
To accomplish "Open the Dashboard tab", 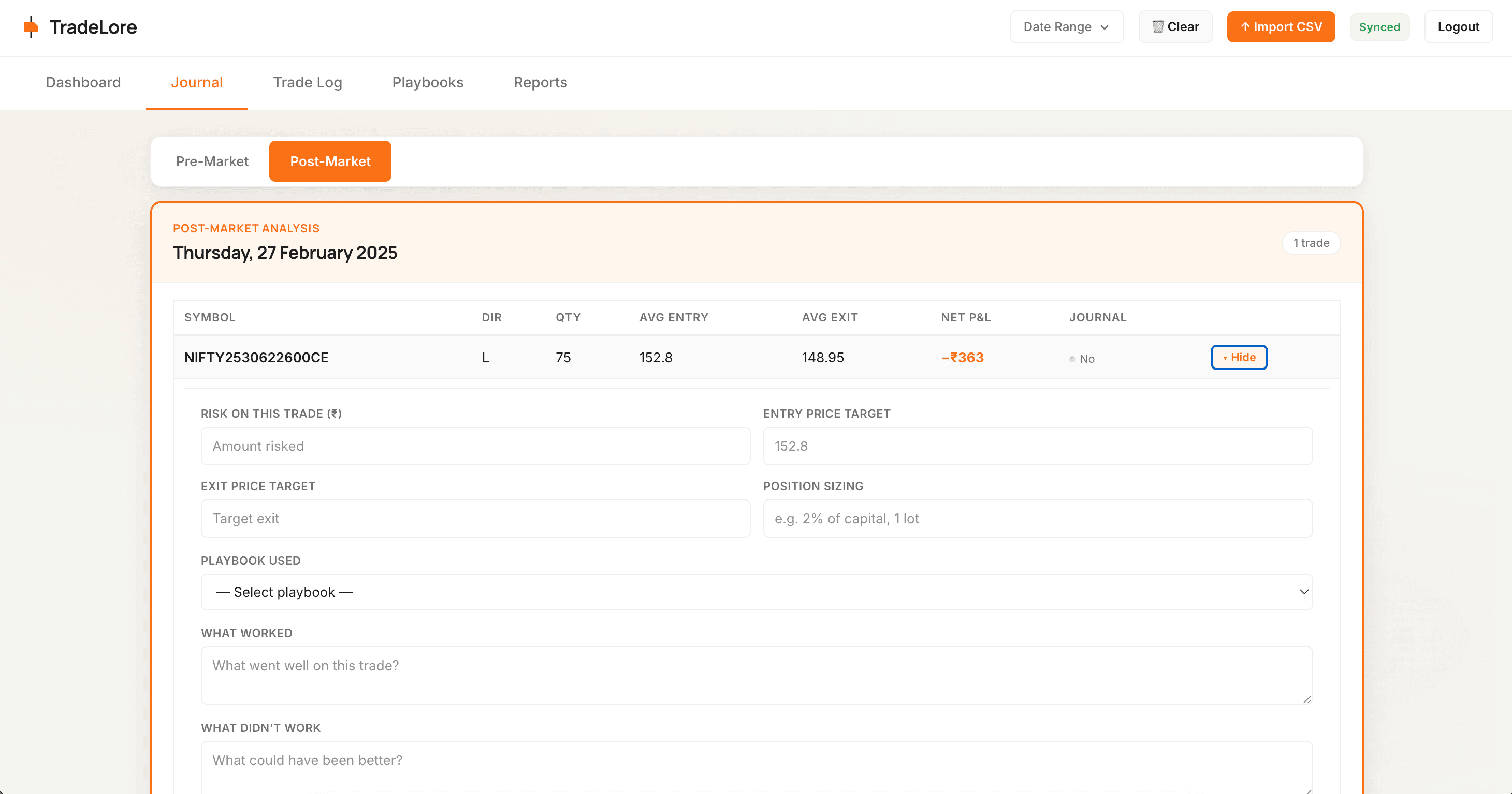I will pos(83,82).
